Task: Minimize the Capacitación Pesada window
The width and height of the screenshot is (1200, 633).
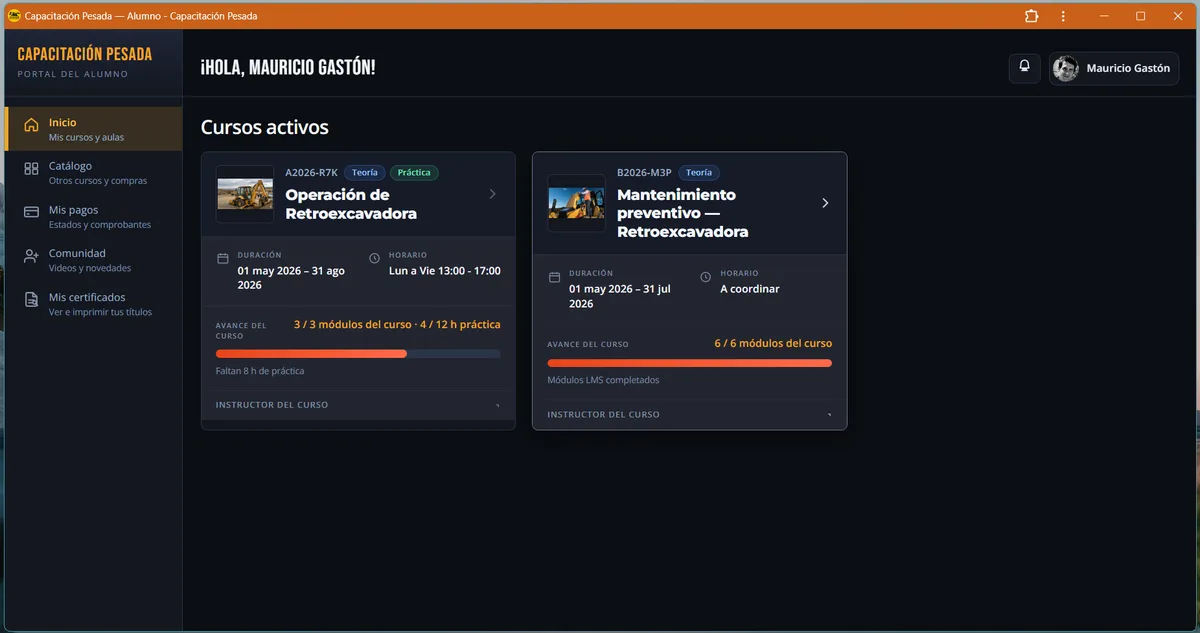Action: (1105, 16)
